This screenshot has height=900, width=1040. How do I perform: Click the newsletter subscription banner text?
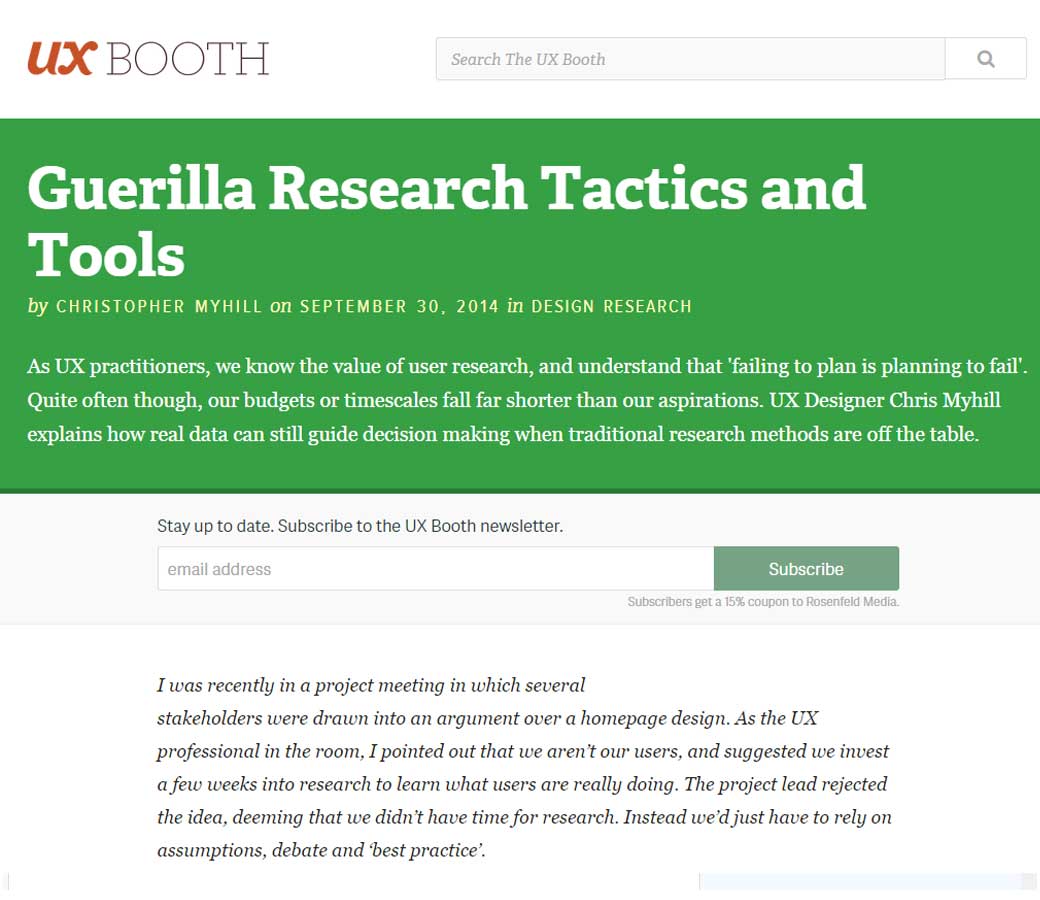(360, 525)
